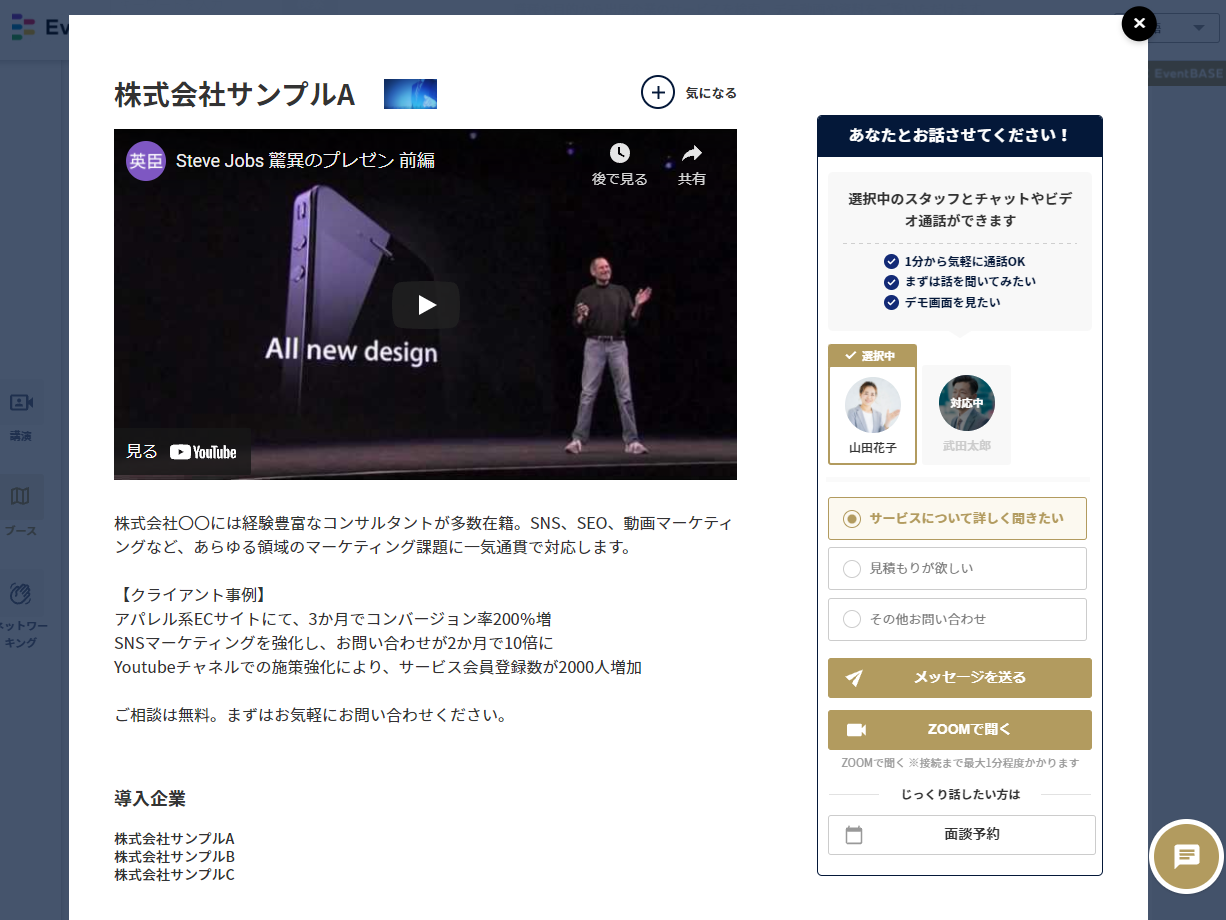Open the 英臣 channel avatar
Viewport: 1226px width, 920px height.
(146, 161)
